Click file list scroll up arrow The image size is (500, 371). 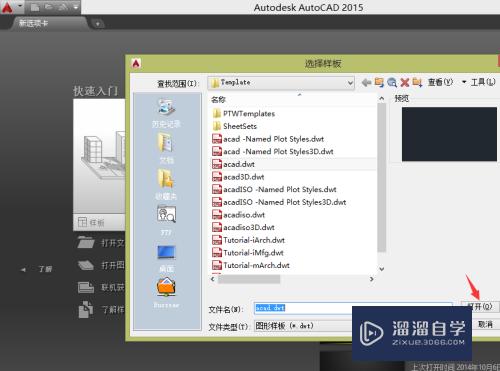tap(382, 99)
